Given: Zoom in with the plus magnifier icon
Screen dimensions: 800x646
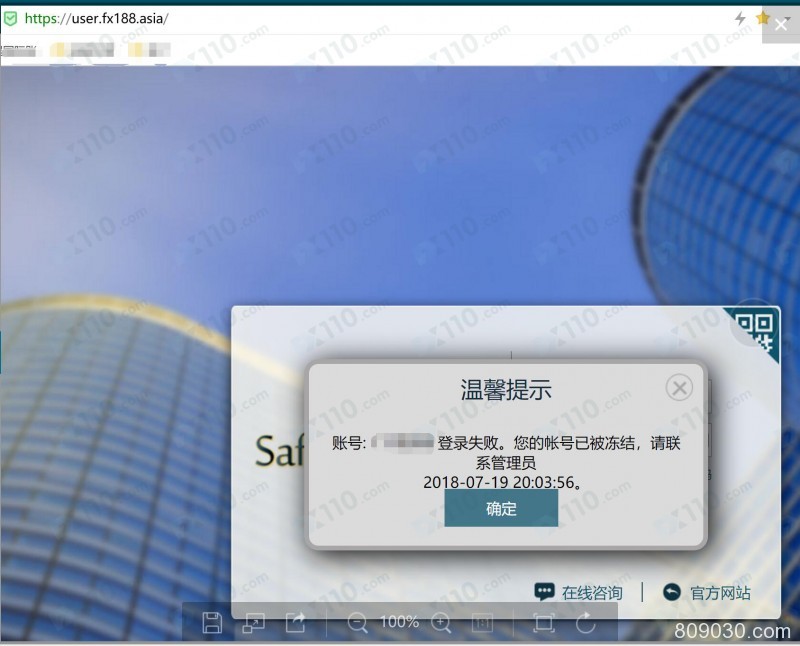Looking at the screenshot, I should pos(441,623).
